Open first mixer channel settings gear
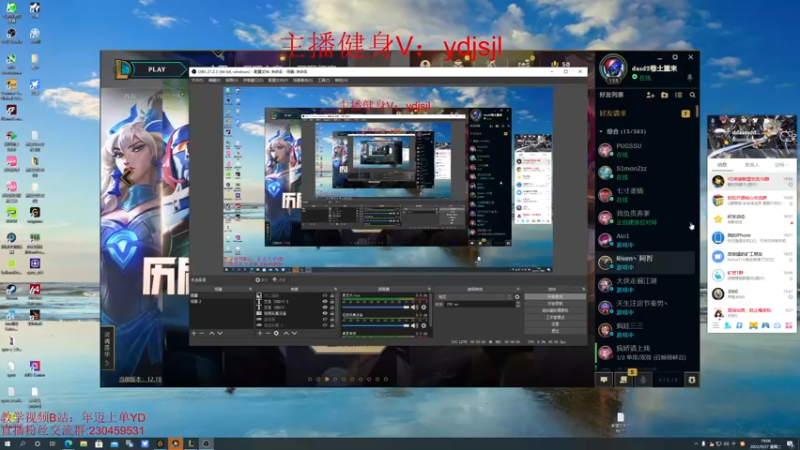This screenshot has width=800, height=450. 423,307
